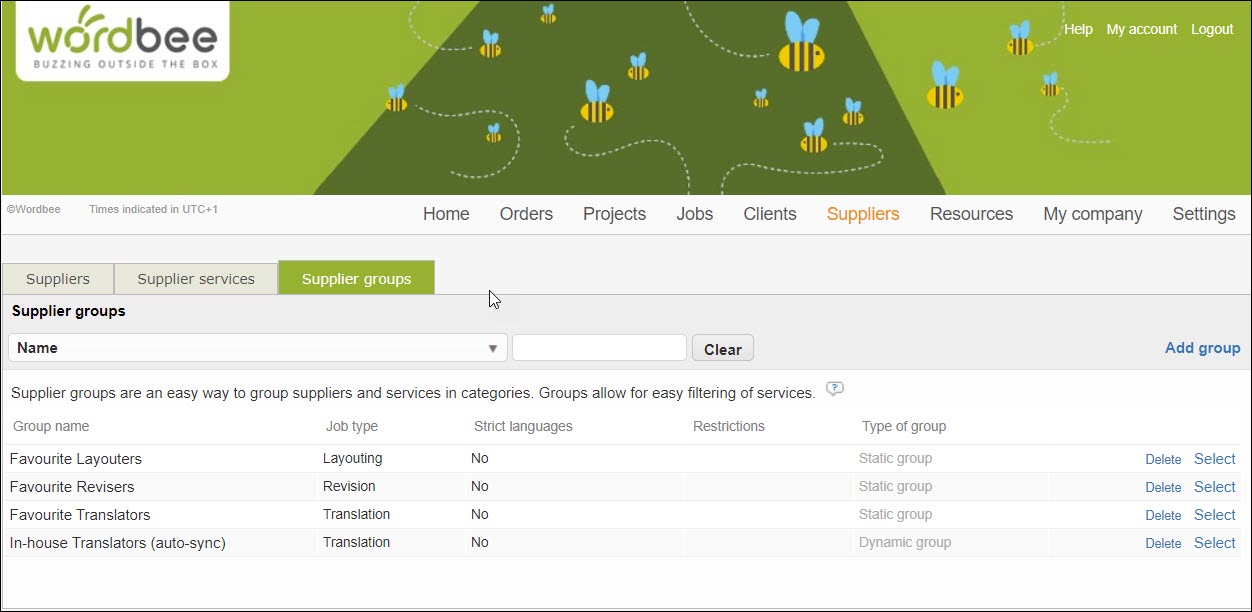Click the filter text input field
This screenshot has width=1252, height=612.
tap(599, 348)
